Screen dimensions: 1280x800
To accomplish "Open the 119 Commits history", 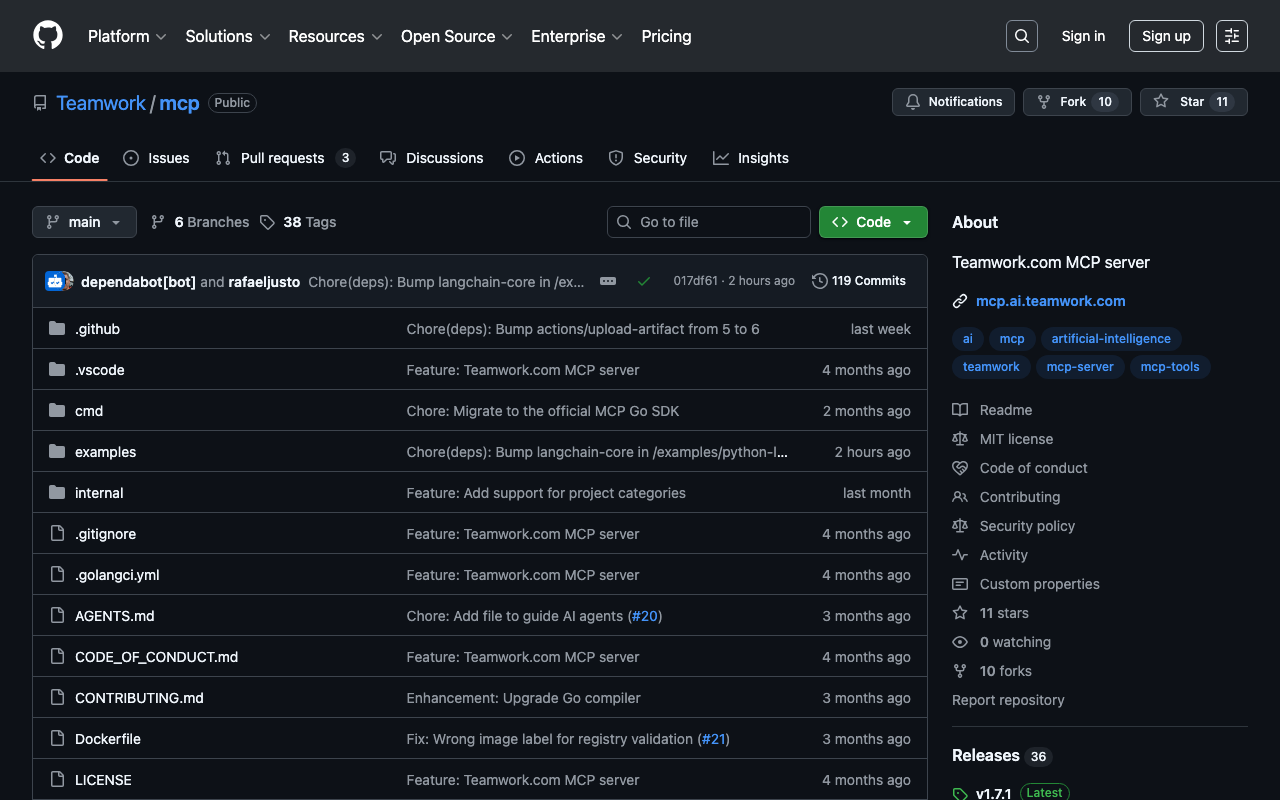I will 859,281.
